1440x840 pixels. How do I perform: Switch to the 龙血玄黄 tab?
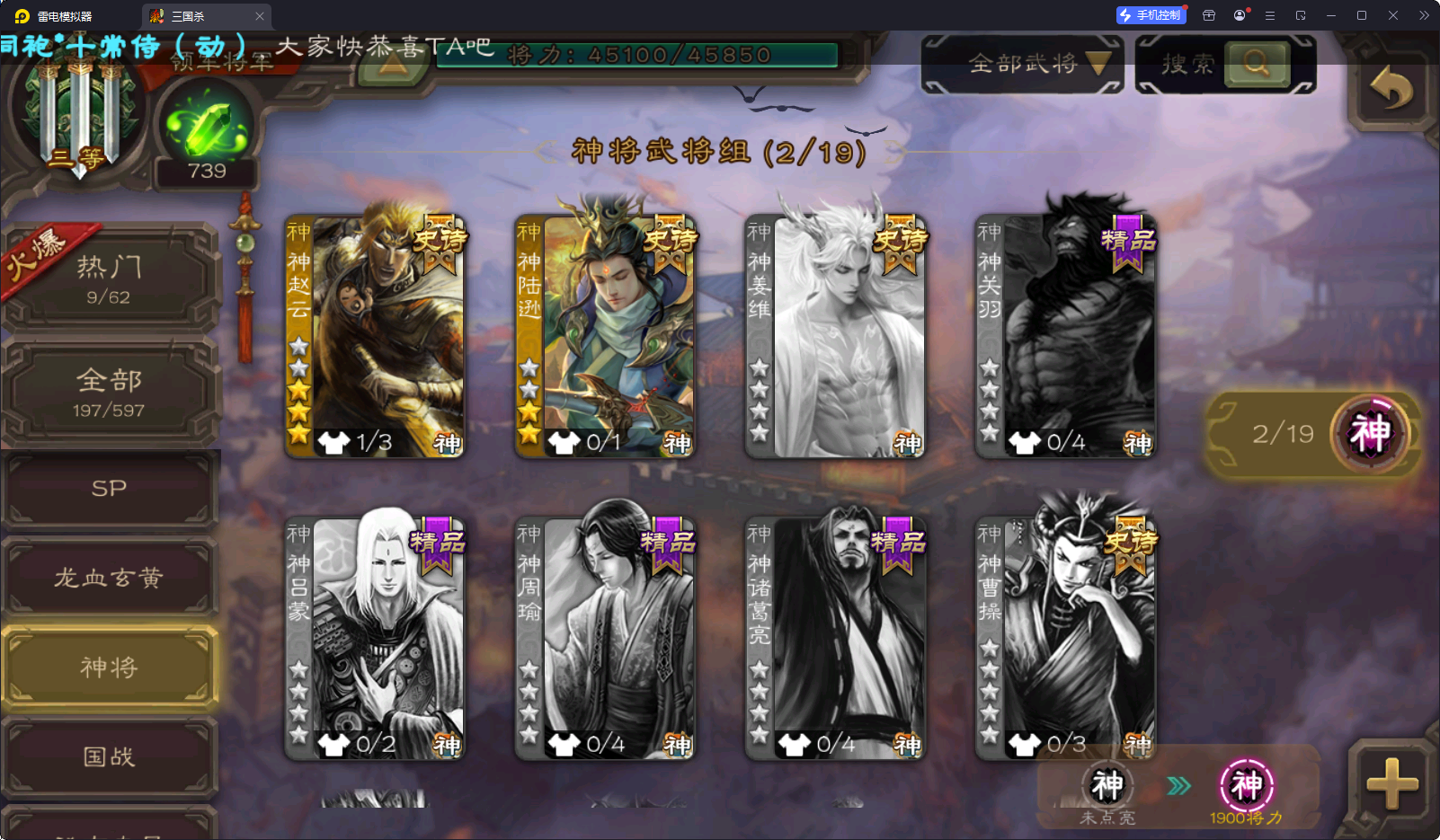[109, 577]
